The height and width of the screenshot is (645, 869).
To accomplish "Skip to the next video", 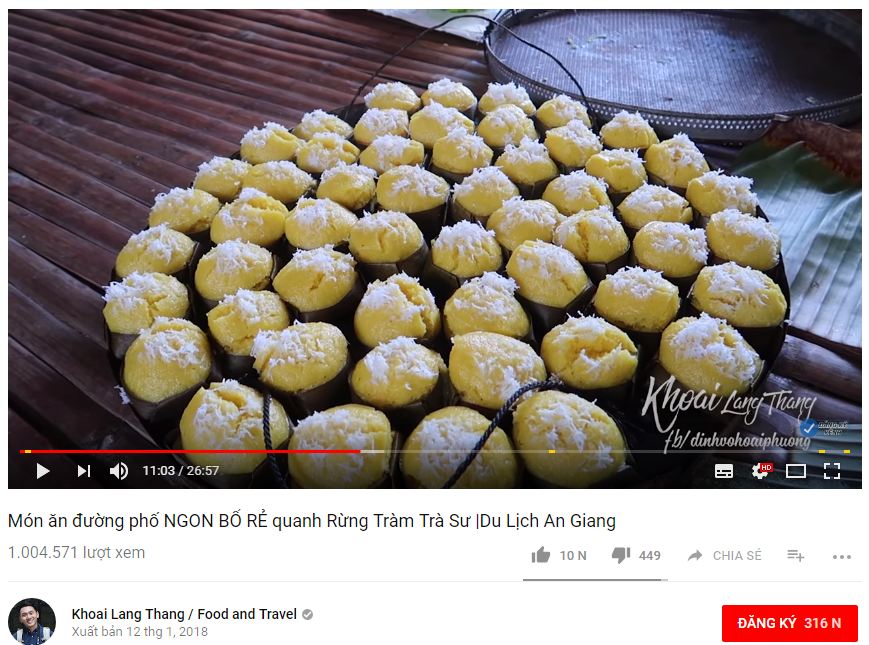I will pyautogui.click(x=84, y=471).
